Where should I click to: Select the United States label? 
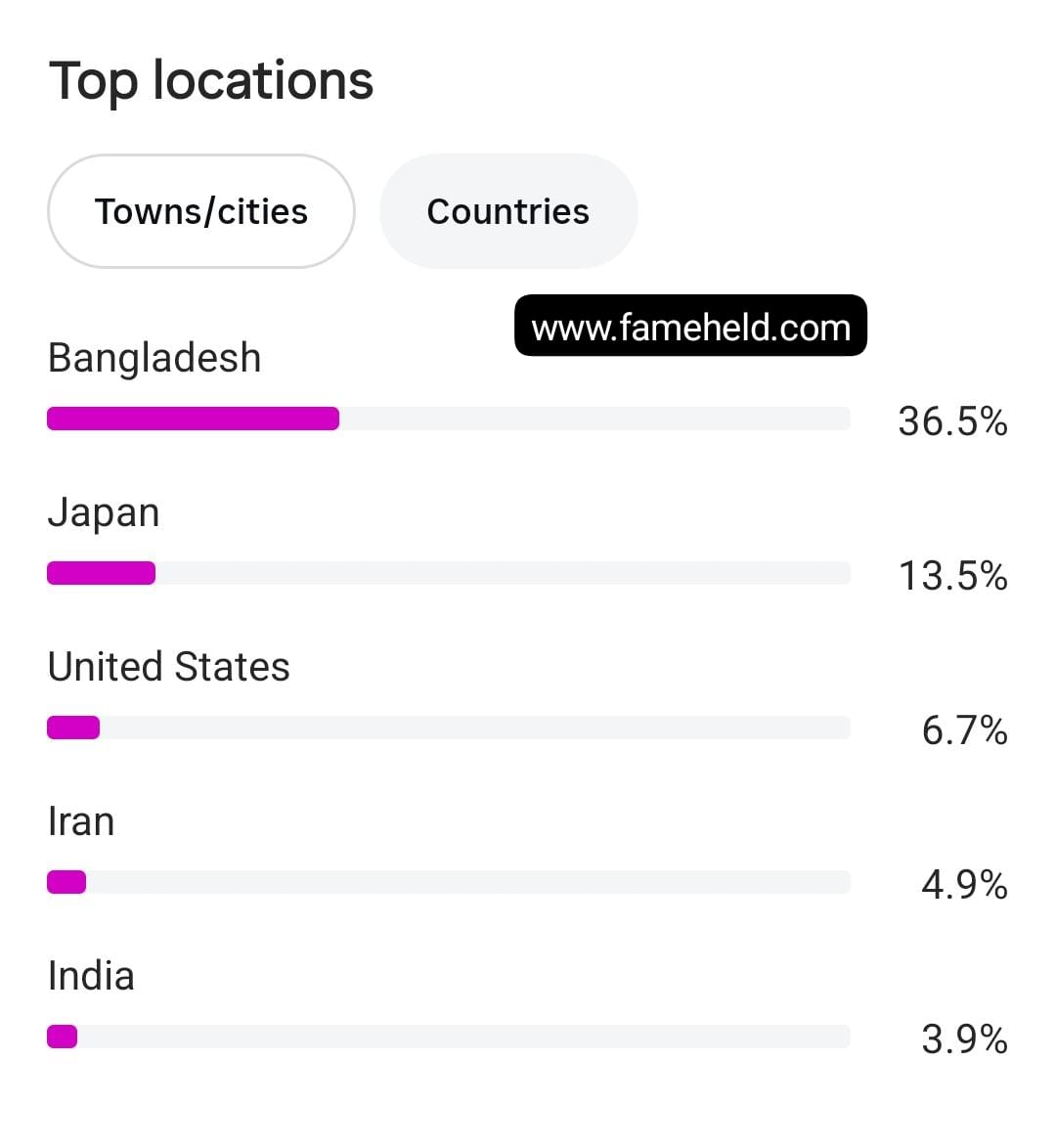(168, 666)
